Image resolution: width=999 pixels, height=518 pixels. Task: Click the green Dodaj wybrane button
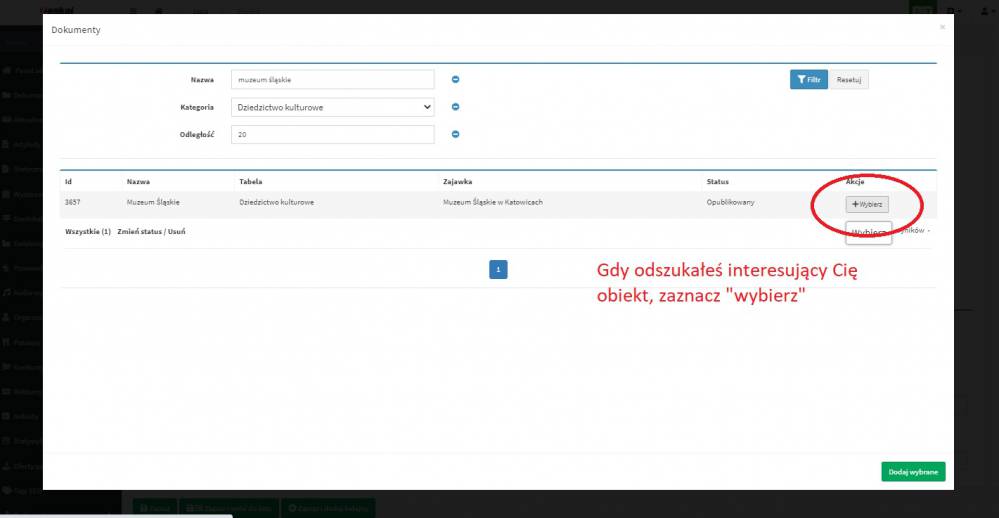(x=913, y=472)
